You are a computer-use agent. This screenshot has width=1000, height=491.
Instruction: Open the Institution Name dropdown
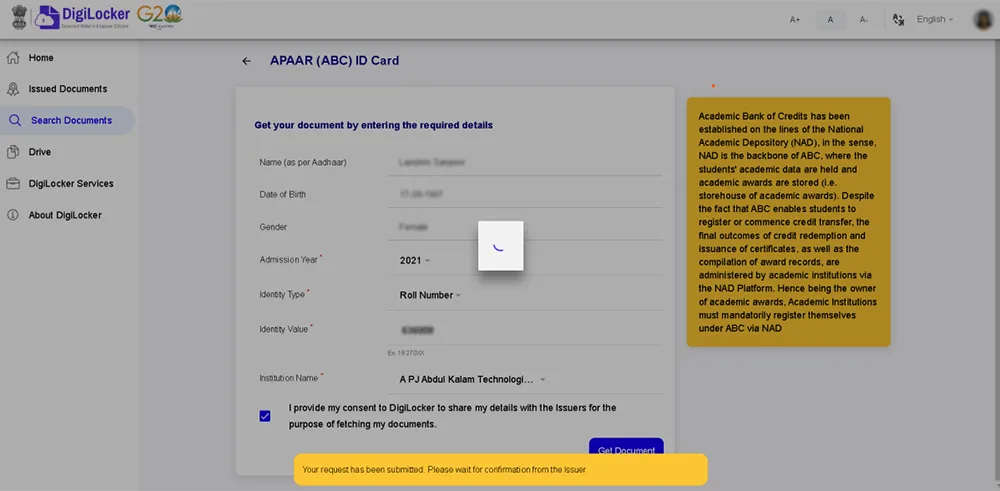pos(472,379)
